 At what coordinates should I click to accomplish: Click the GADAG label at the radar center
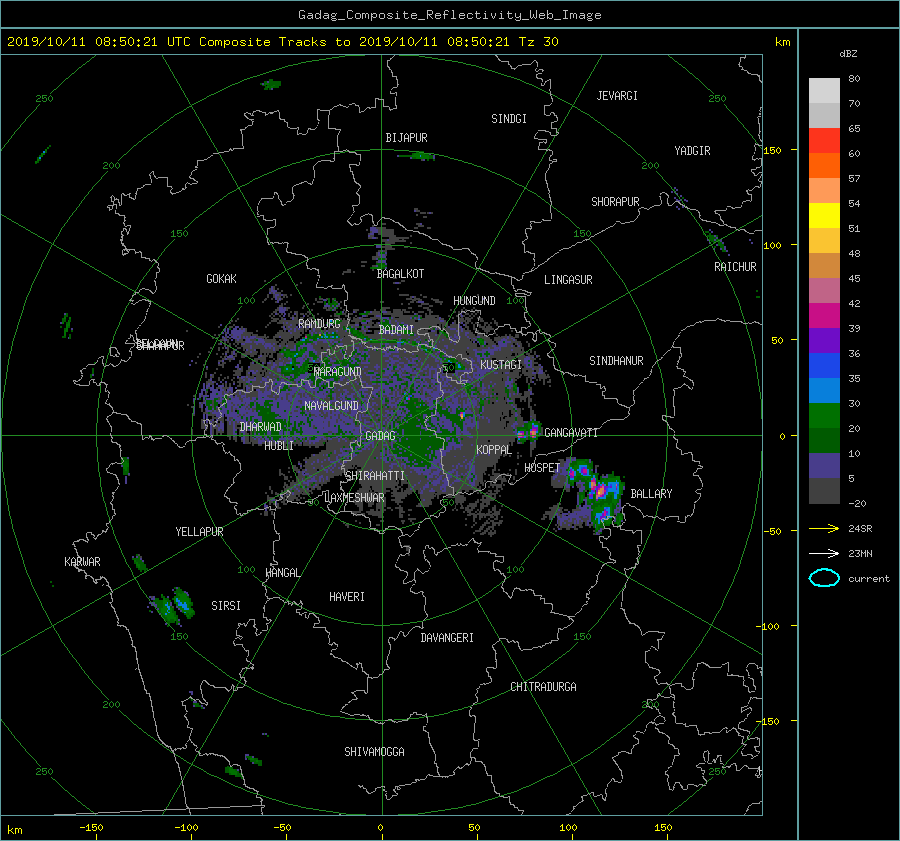tap(380, 436)
